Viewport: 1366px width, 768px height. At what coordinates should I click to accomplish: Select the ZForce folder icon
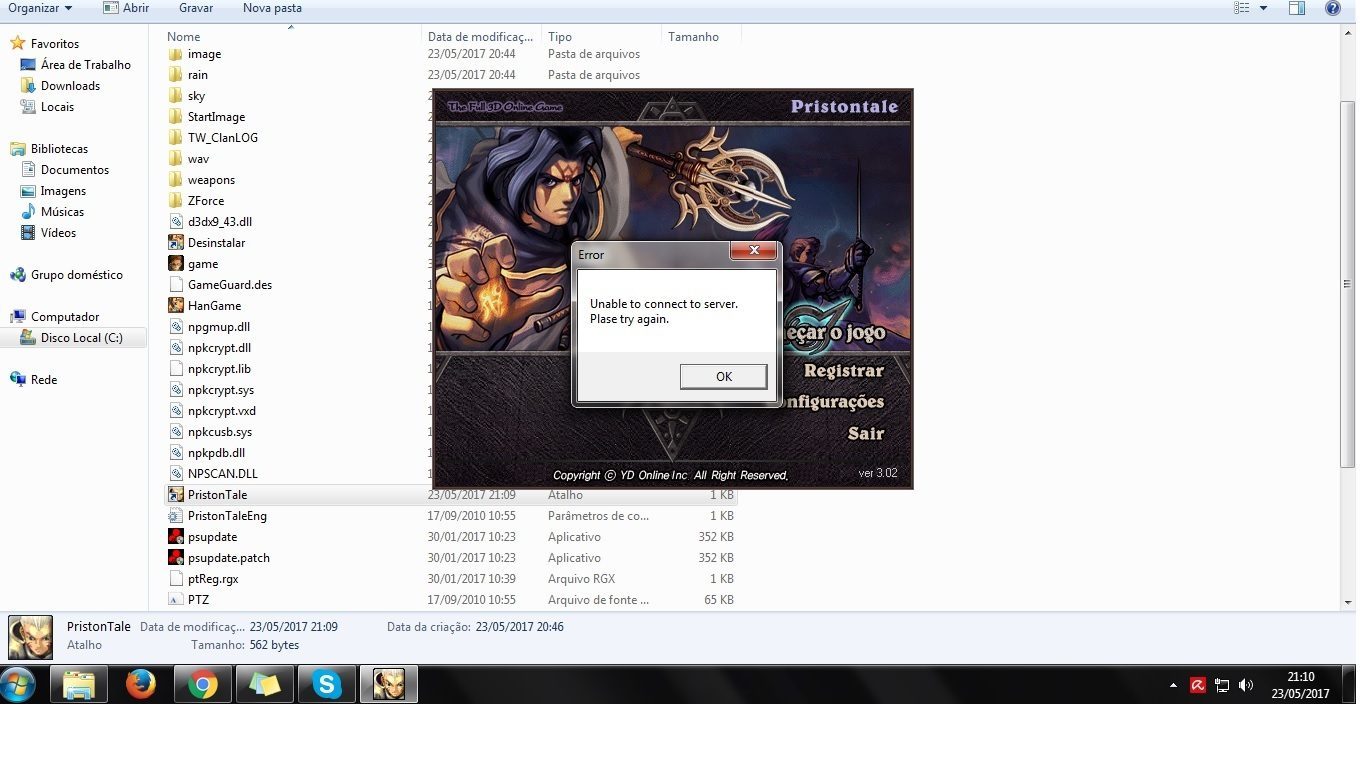pyautogui.click(x=176, y=201)
